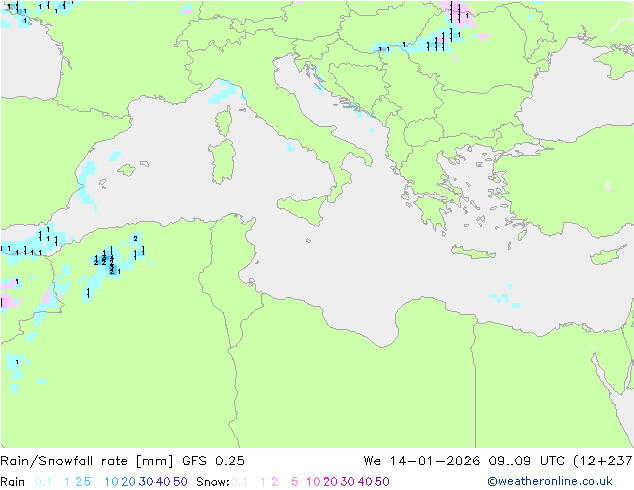Viewport: 634px width, 490px height.
Task: Click the 09..09 UTC time text
Action: click(x=527, y=461)
